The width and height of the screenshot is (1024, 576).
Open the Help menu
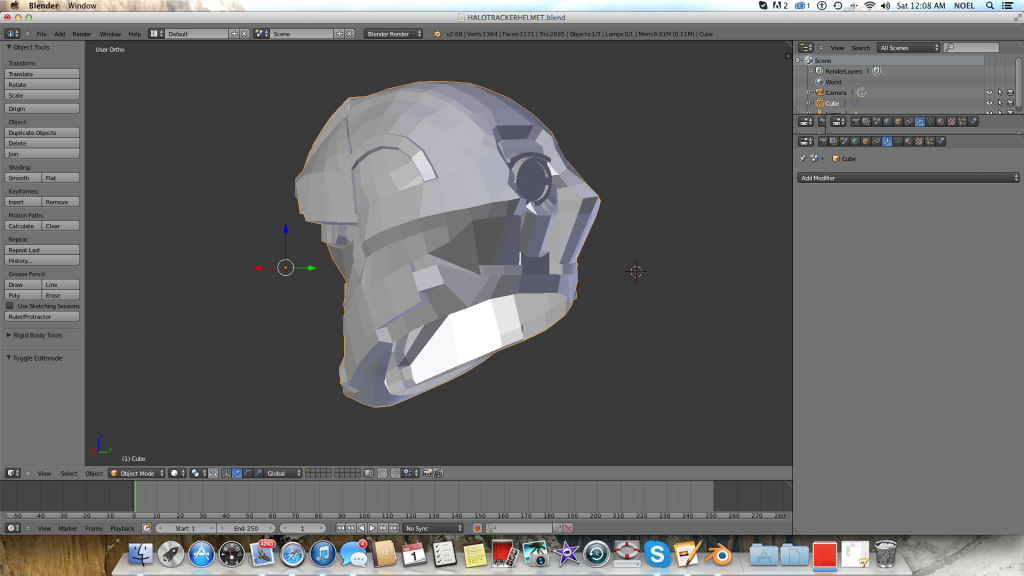click(x=135, y=34)
